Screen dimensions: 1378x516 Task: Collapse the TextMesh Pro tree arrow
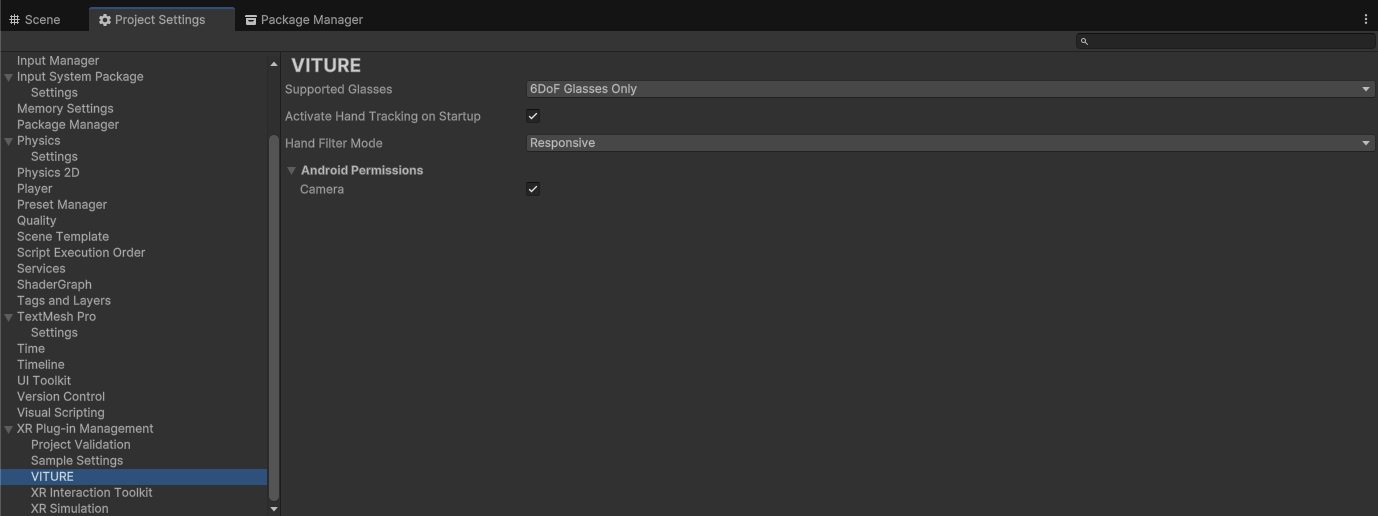tap(9, 317)
